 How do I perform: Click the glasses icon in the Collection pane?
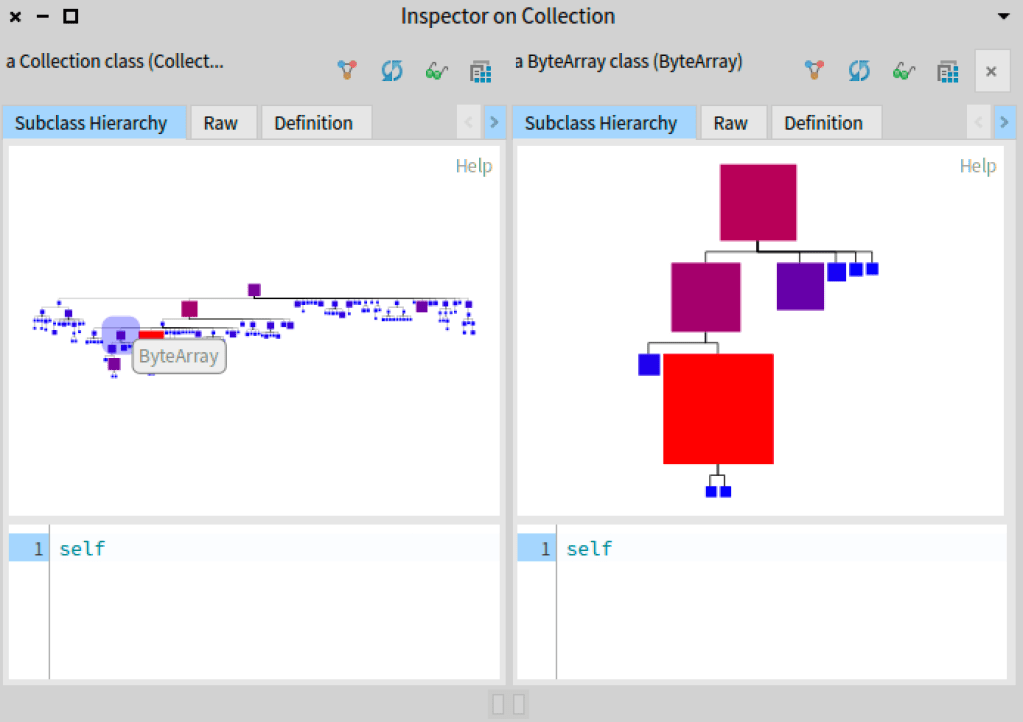(x=436, y=71)
